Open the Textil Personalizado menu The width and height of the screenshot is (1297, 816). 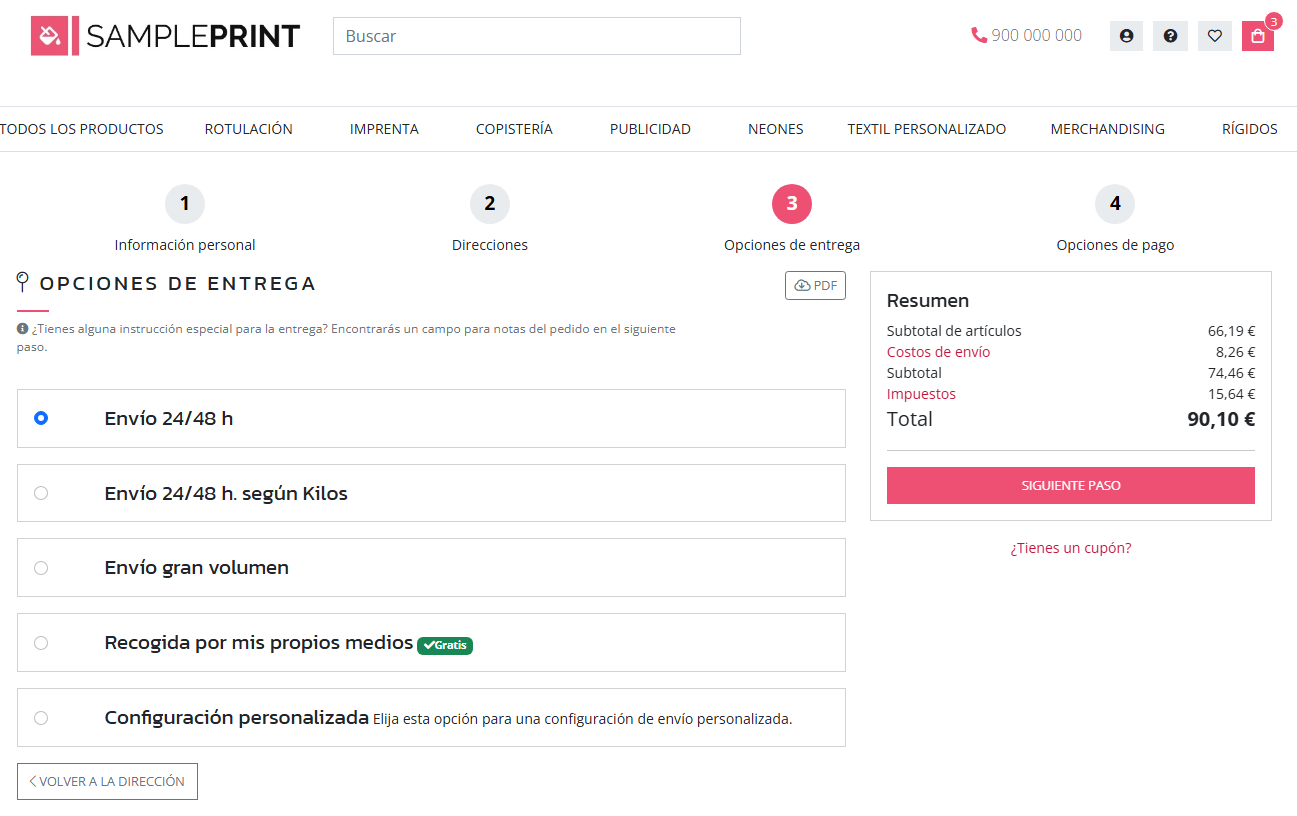point(926,129)
